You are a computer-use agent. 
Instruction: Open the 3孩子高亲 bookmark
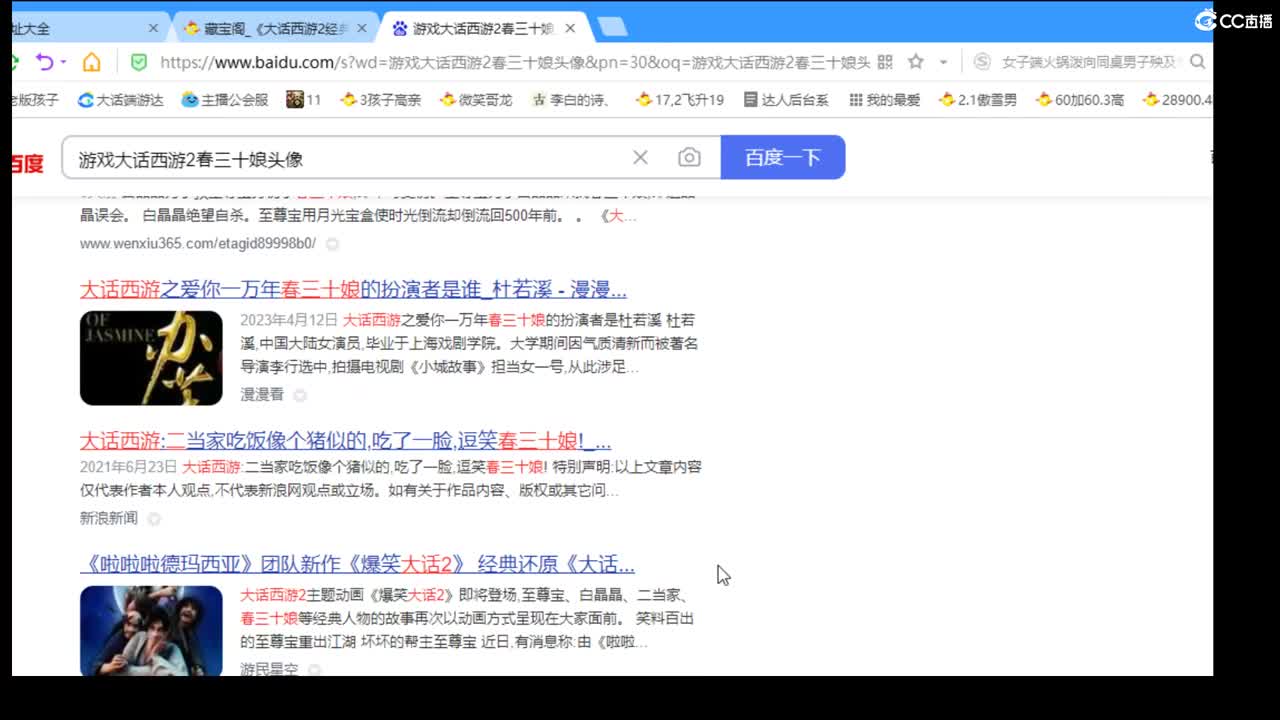pyautogui.click(x=380, y=100)
